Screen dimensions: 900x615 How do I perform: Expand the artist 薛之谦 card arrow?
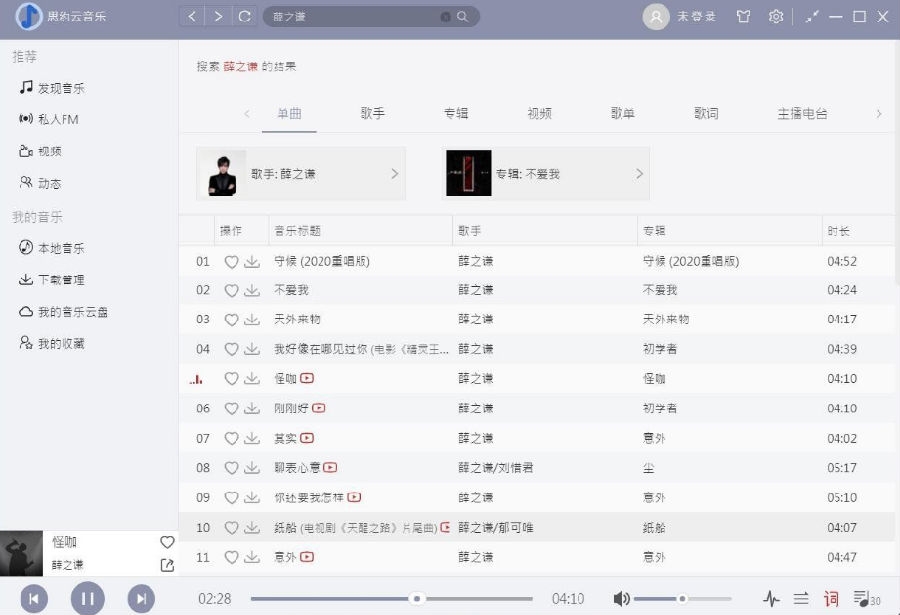(x=394, y=173)
